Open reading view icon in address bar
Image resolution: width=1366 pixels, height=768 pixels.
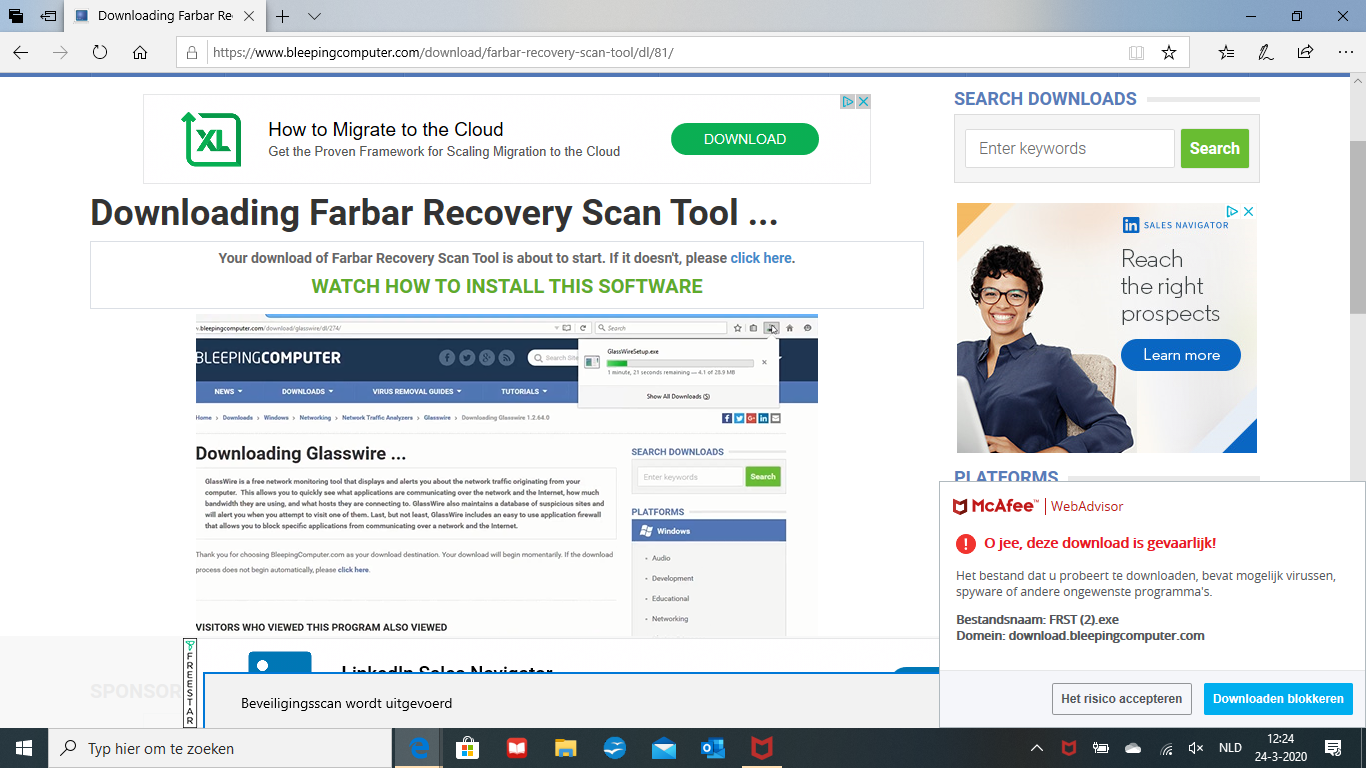(x=1136, y=52)
